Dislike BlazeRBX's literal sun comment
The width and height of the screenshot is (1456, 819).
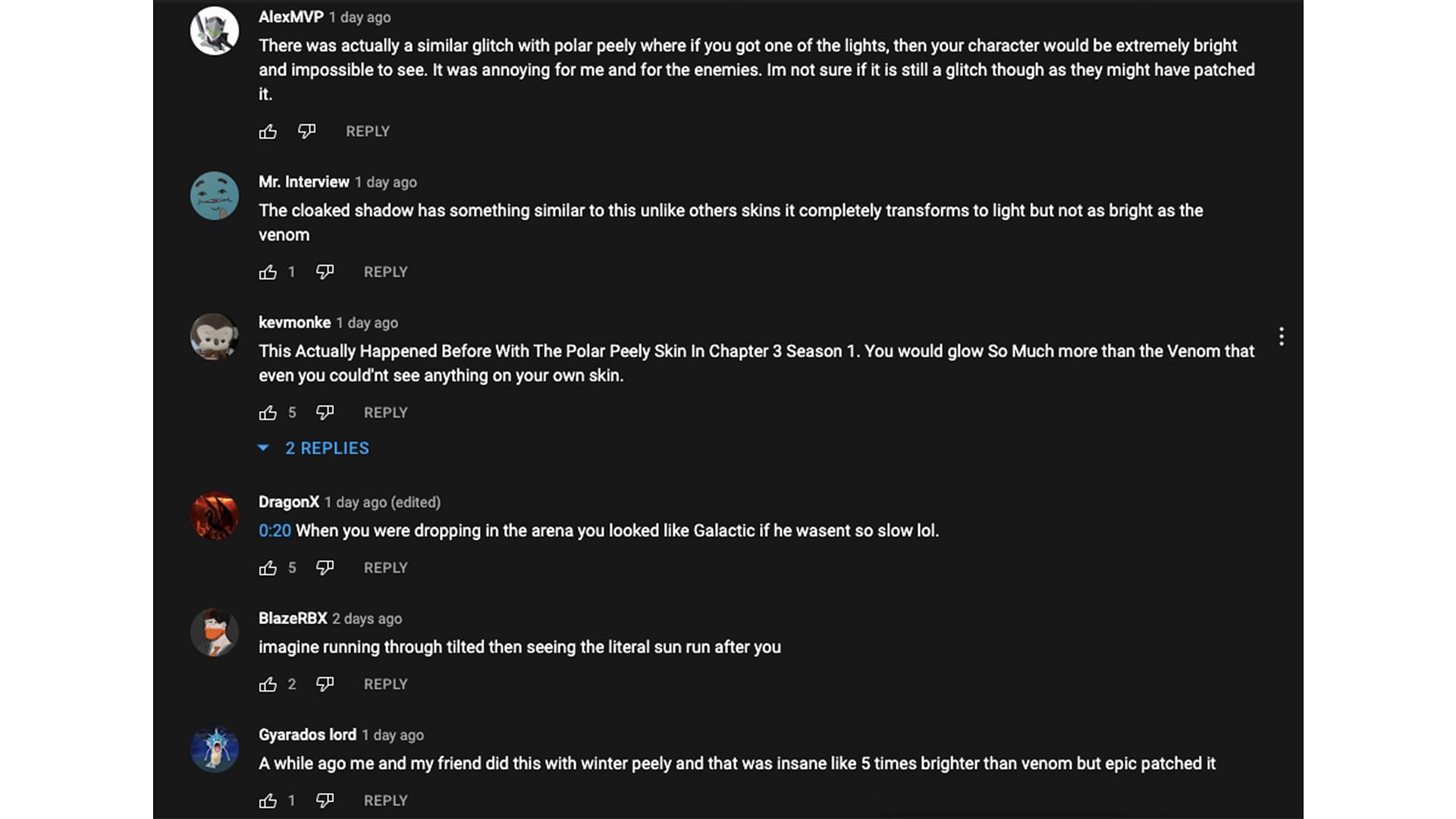(325, 685)
